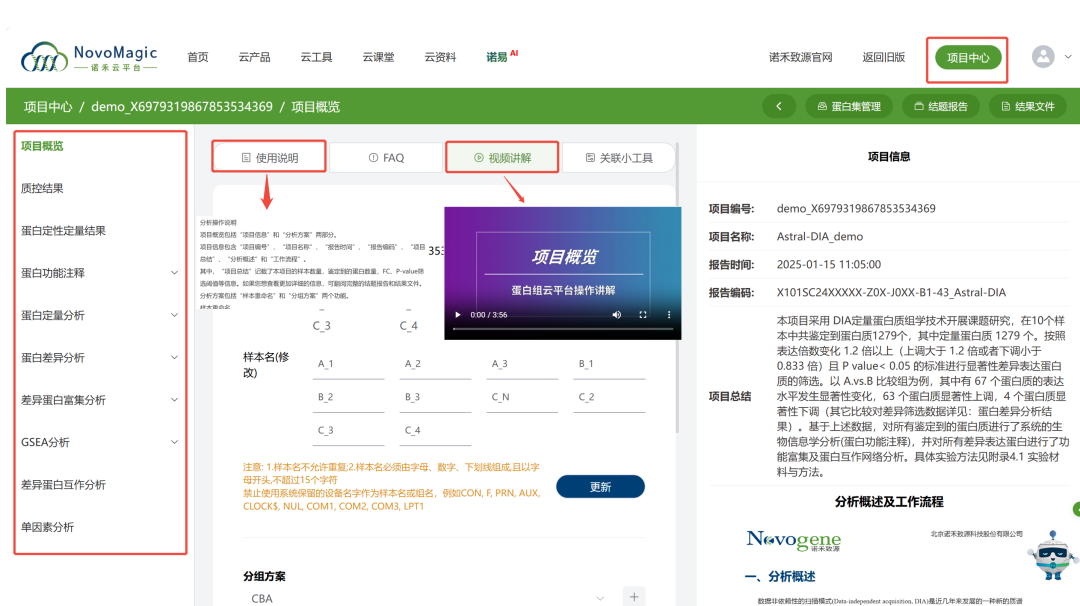1080x606 pixels.
Task: Open 诺易 AI menu item
Action: [501, 56]
